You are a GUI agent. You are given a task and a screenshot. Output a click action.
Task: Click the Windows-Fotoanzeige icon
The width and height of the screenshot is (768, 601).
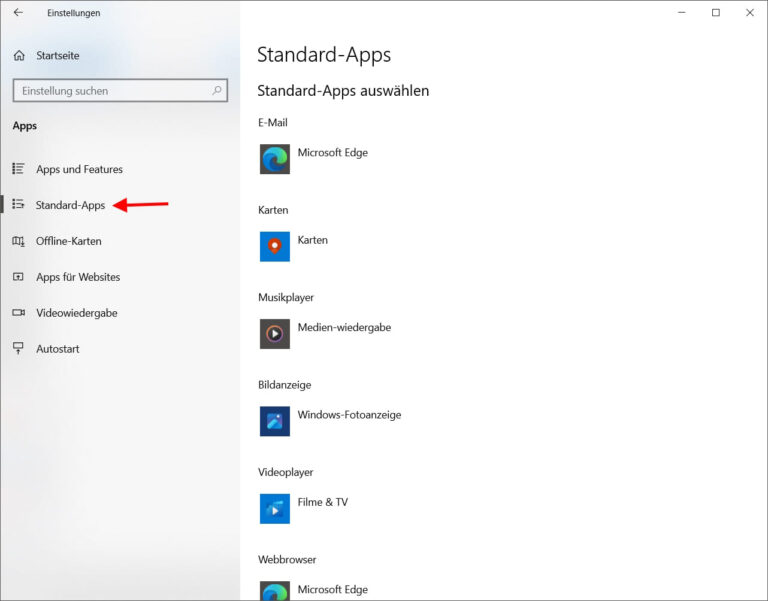(274, 421)
